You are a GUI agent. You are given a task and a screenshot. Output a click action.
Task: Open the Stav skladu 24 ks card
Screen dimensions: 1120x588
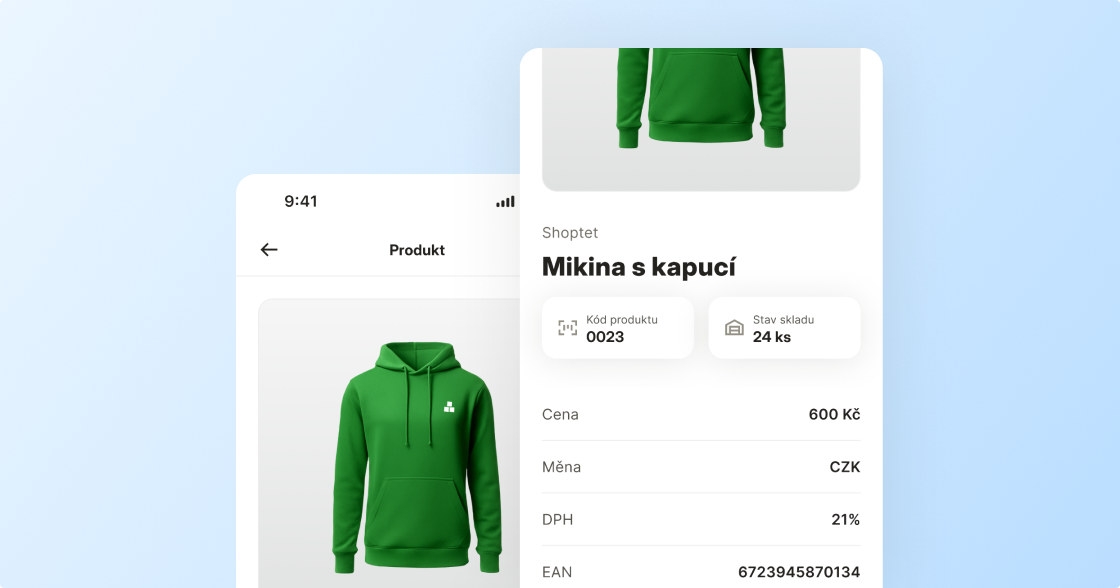click(784, 328)
